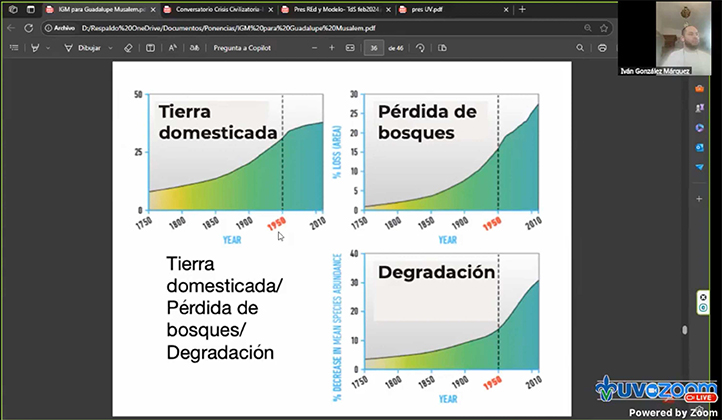Click the Tierra domesticada chart title

pos(217,122)
